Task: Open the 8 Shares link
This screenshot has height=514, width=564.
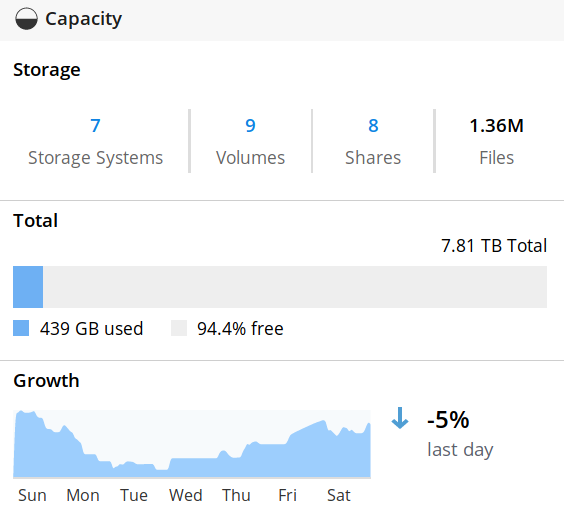Action: [x=373, y=126]
